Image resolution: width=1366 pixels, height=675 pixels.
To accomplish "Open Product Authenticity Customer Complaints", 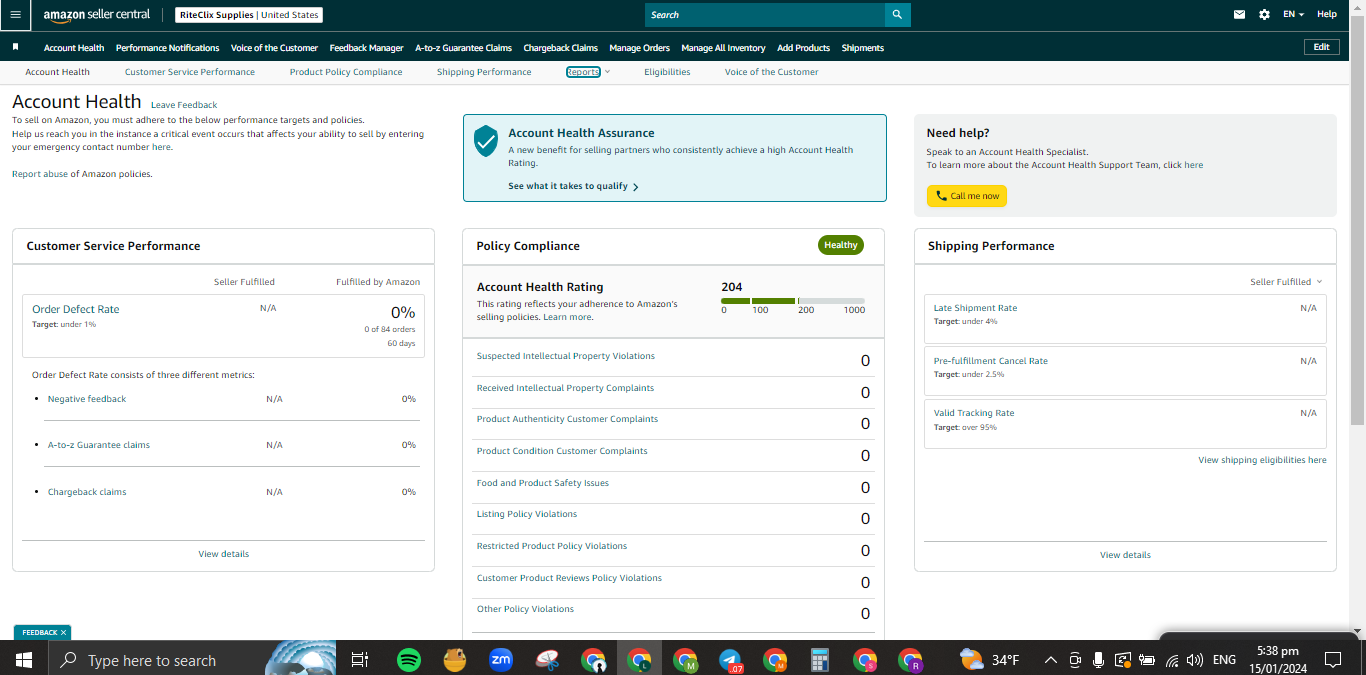I will coord(567,419).
